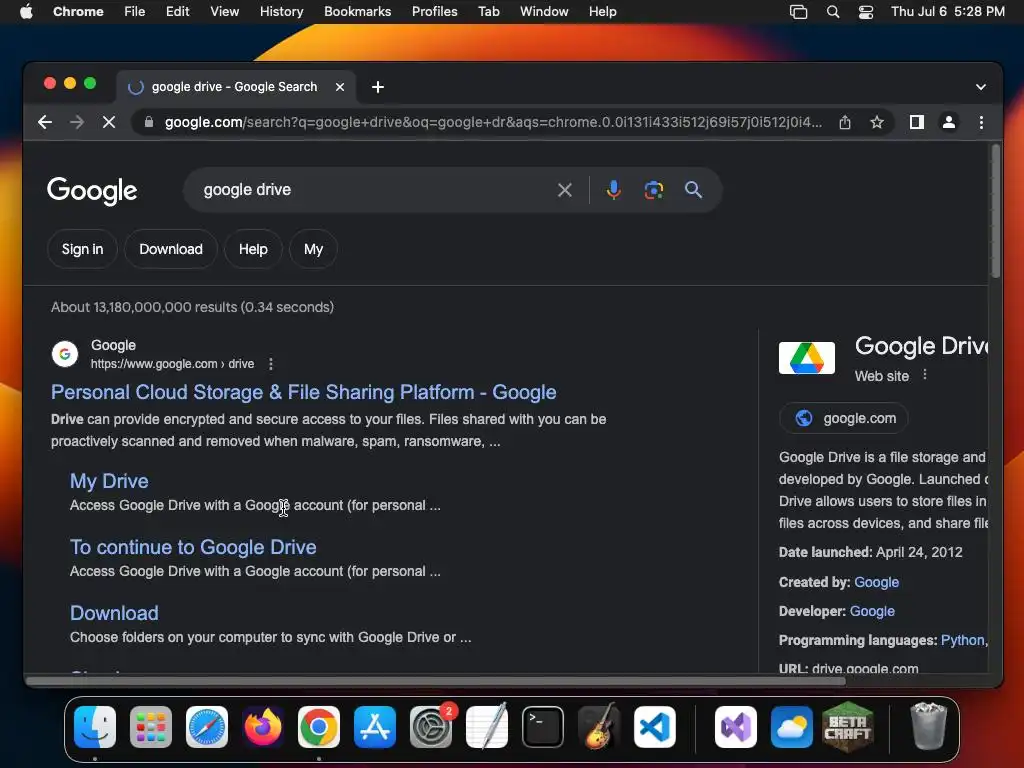The image size is (1024, 768).
Task: Open Visual Studio Code from the Dock
Action: pos(655,727)
